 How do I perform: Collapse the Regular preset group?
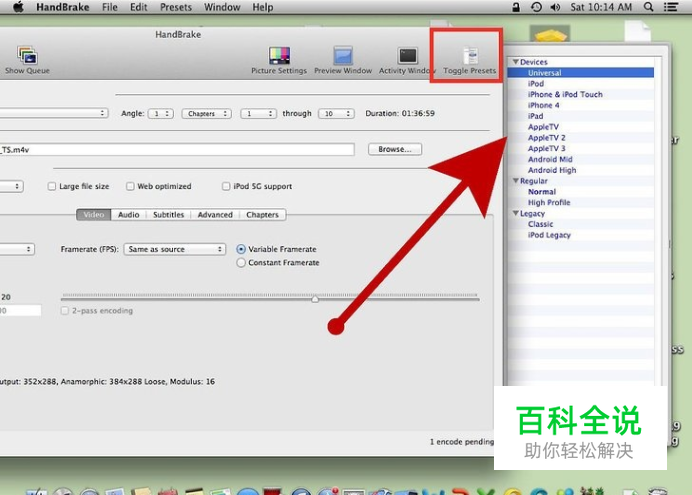pos(515,180)
